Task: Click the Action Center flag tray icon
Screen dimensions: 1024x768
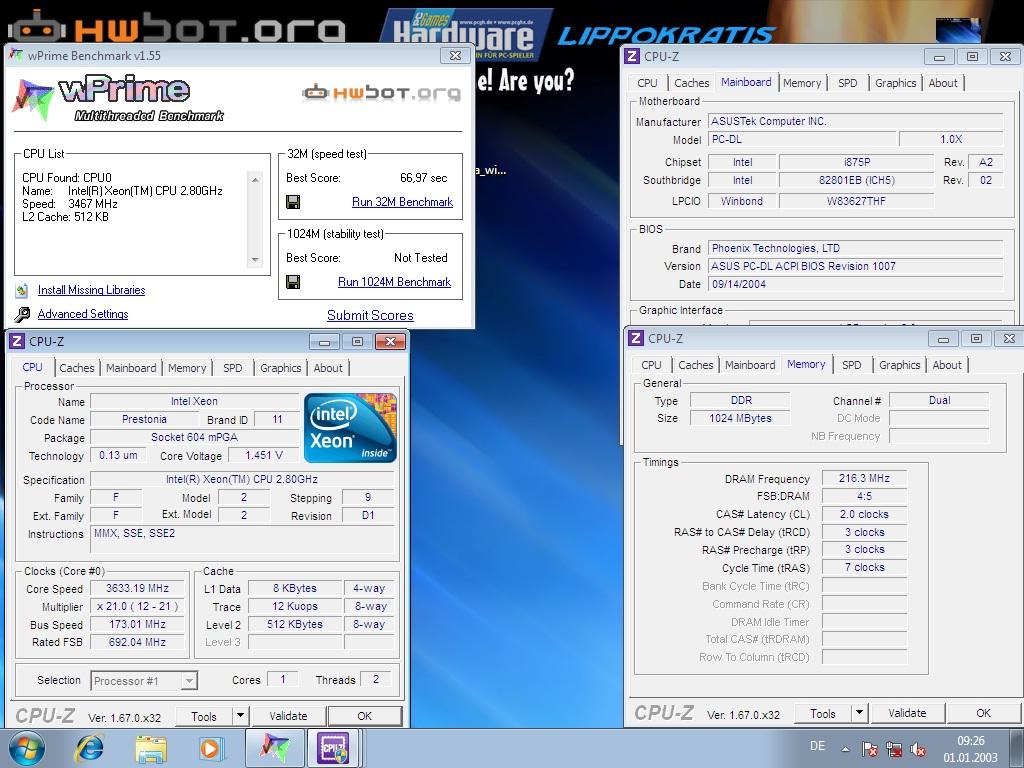Action: tap(869, 750)
